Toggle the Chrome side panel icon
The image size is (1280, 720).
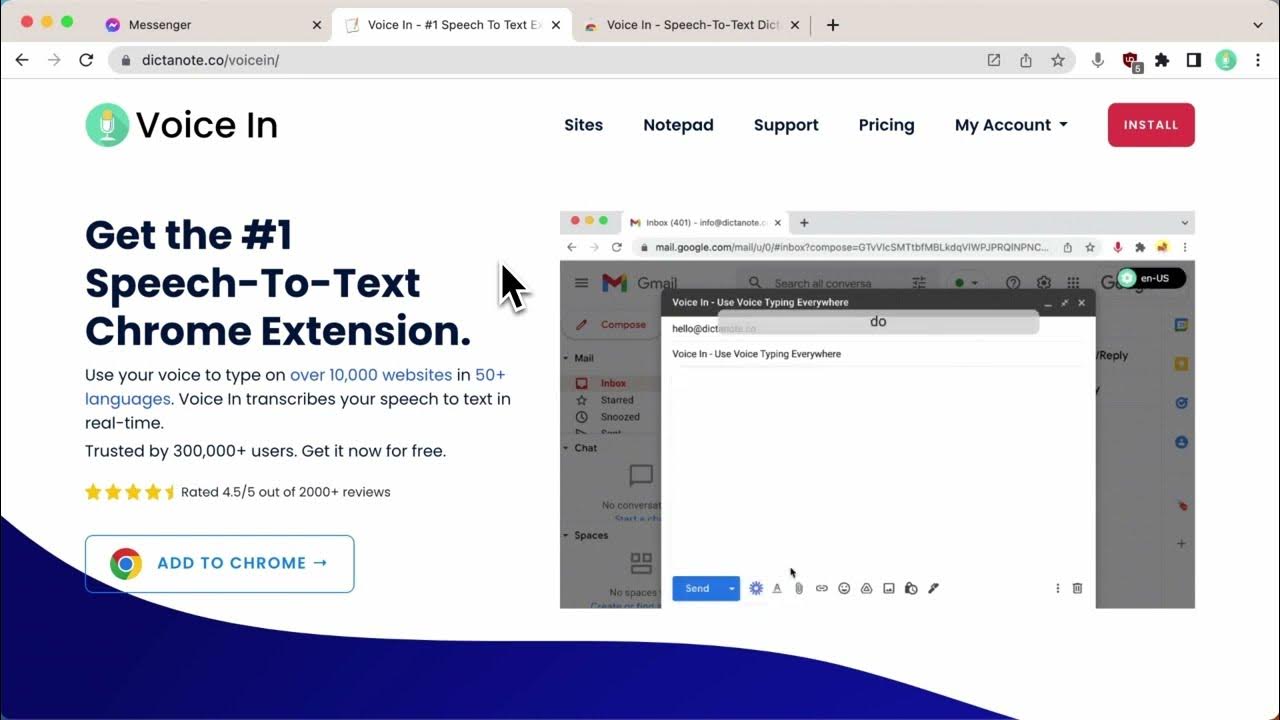(x=1193, y=60)
